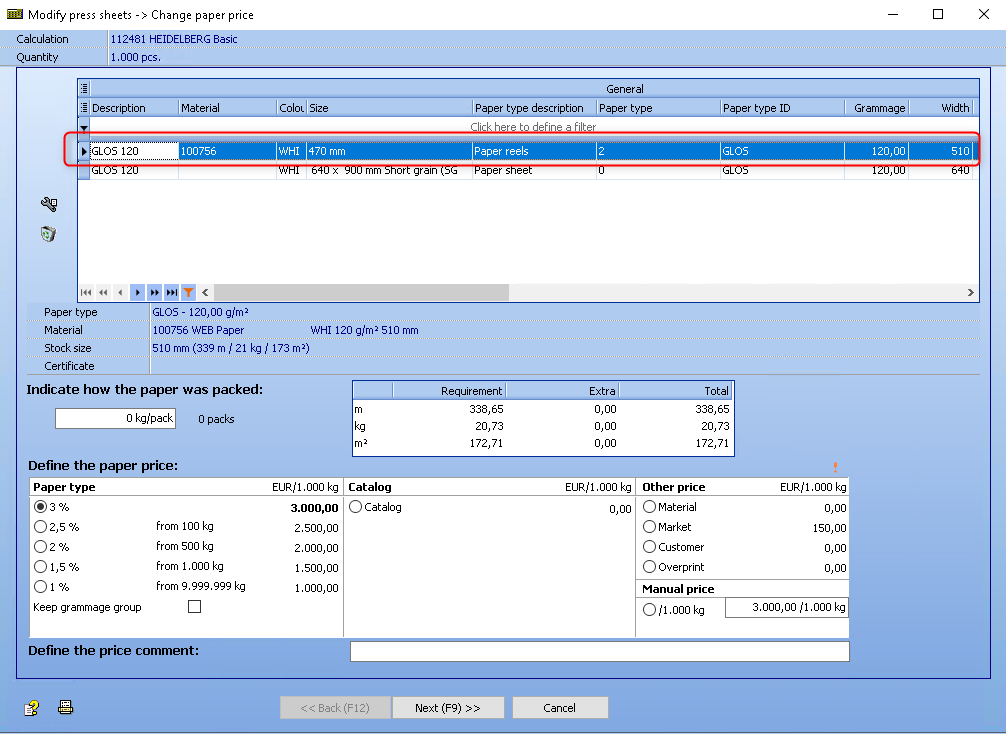Open the help document icon
The width and height of the screenshot is (1006, 734).
tap(31, 708)
